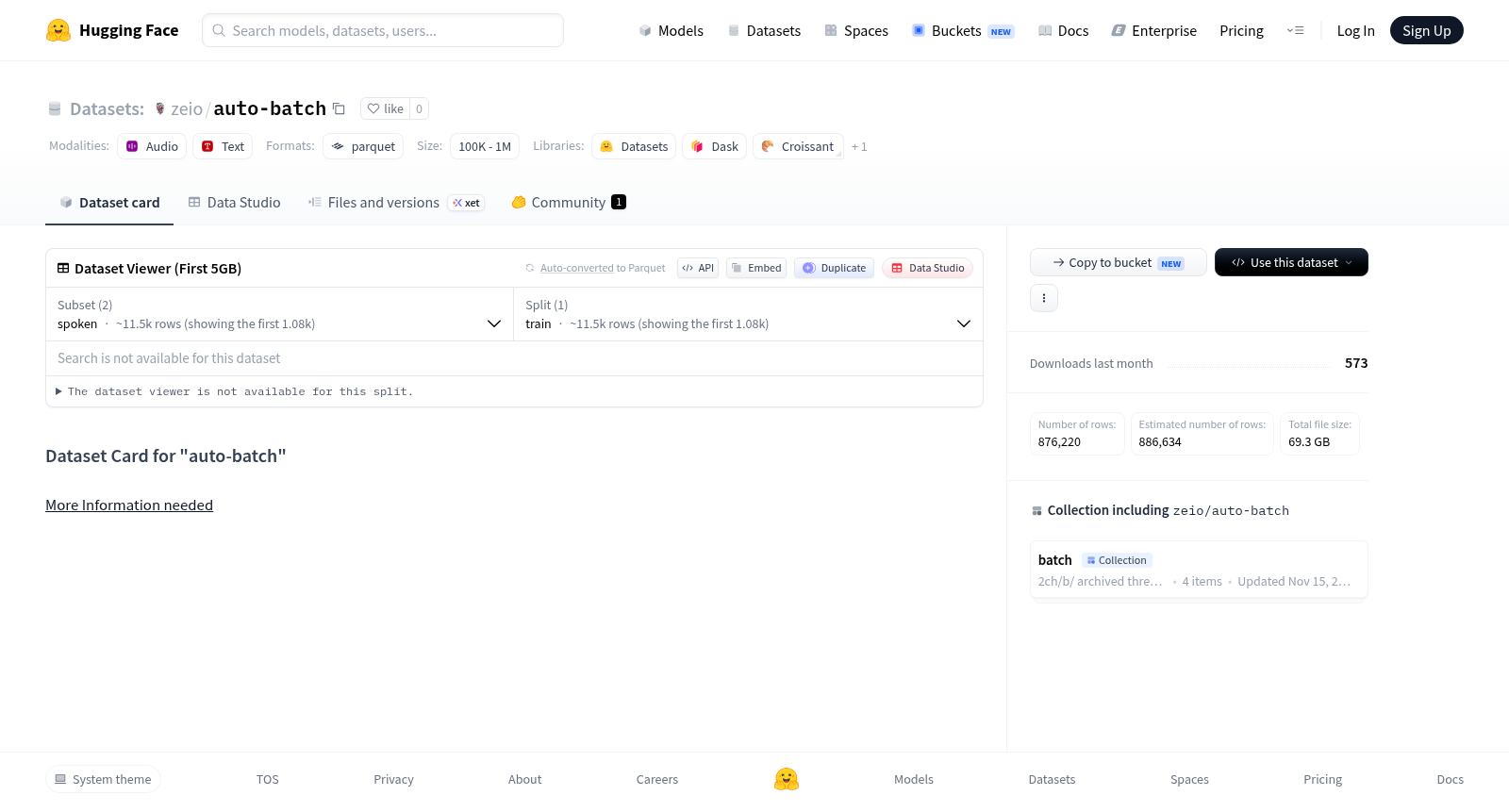Click the Copy to bucket button
This screenshot has width=1509, height=812.
pyautogui.click(x=1119, y=262)
